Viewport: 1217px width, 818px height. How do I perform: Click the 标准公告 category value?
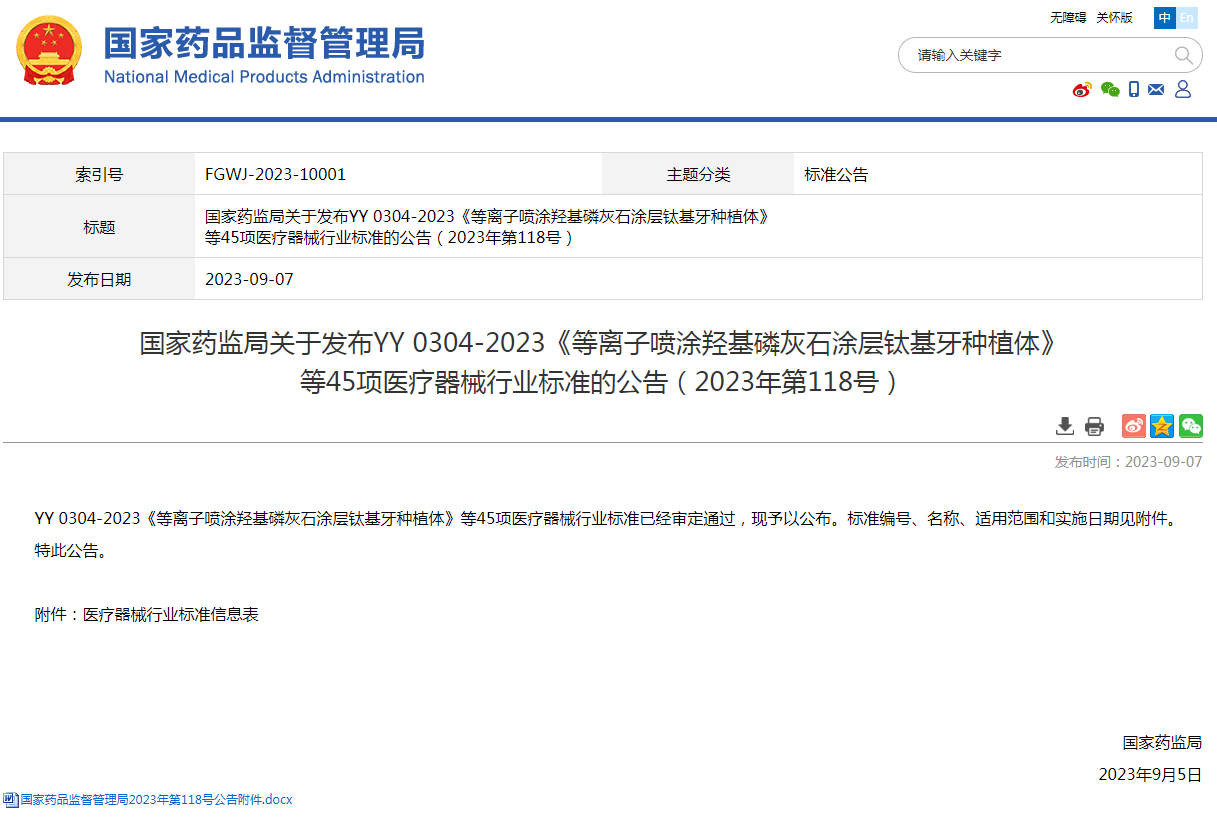click(837, 174)
